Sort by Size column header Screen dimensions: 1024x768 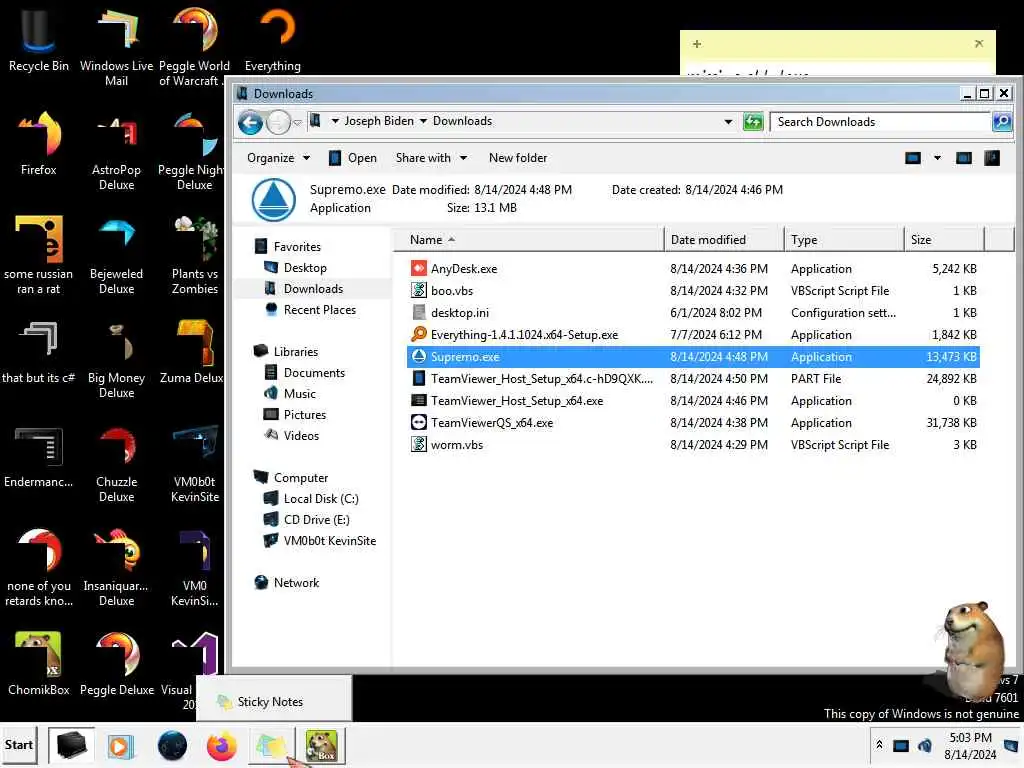pos(944,240)
